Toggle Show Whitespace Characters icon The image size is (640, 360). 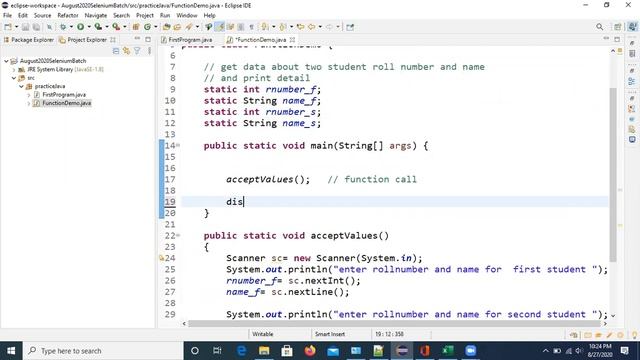pos(251,27)
